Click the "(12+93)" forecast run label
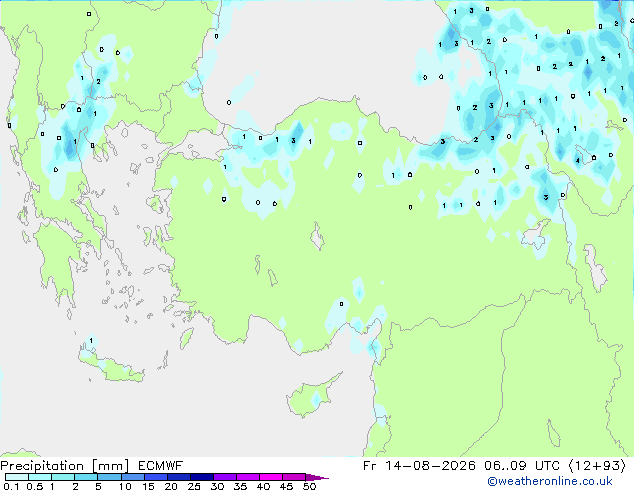634x490 pixels. (597, 466)
